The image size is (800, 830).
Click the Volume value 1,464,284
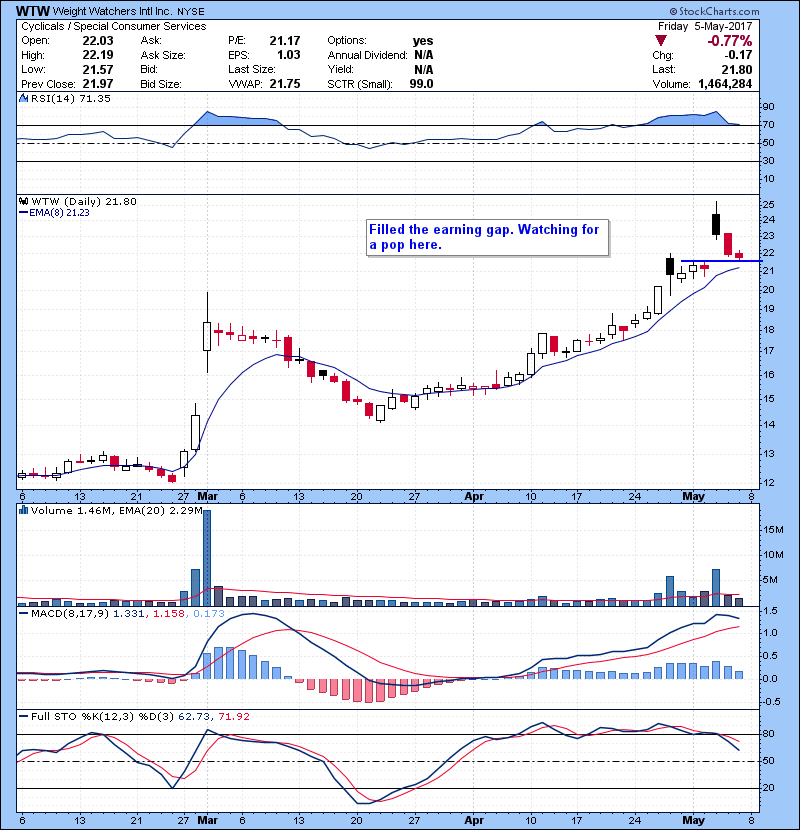[x=725, y=84]
